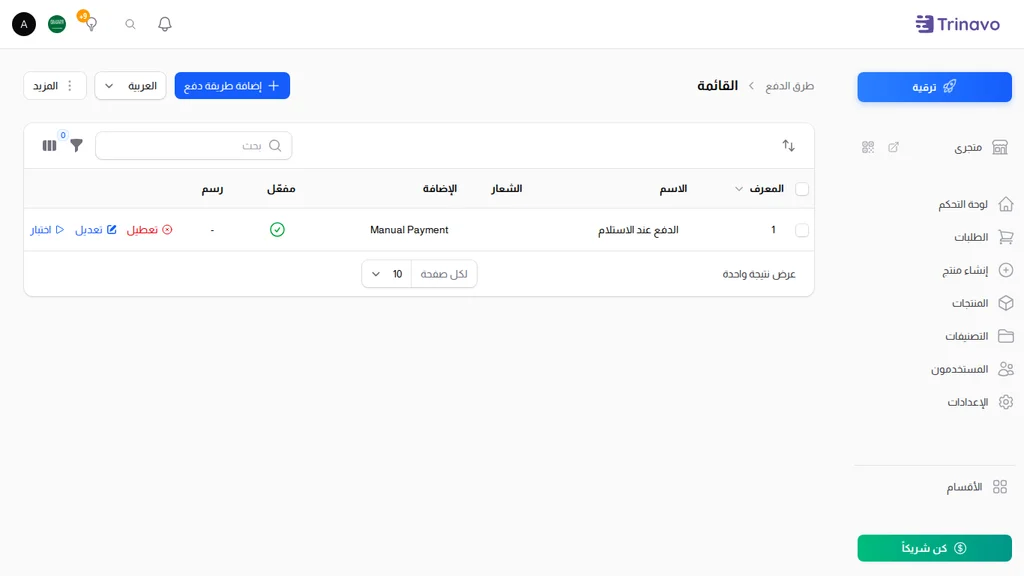
Task: Click إضافة طريقة دفع button
Action: (x=232, y=86)
